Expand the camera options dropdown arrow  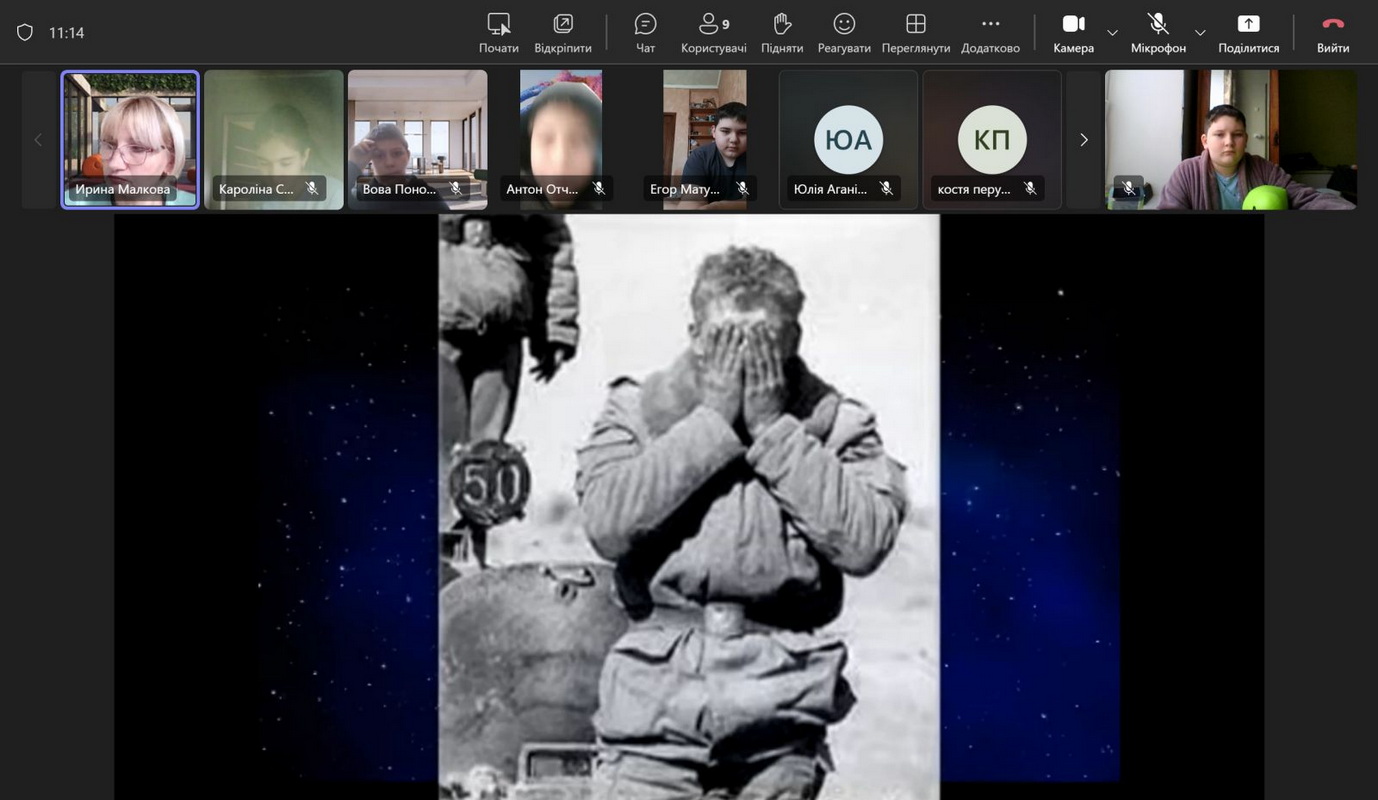click(1112, 33)
